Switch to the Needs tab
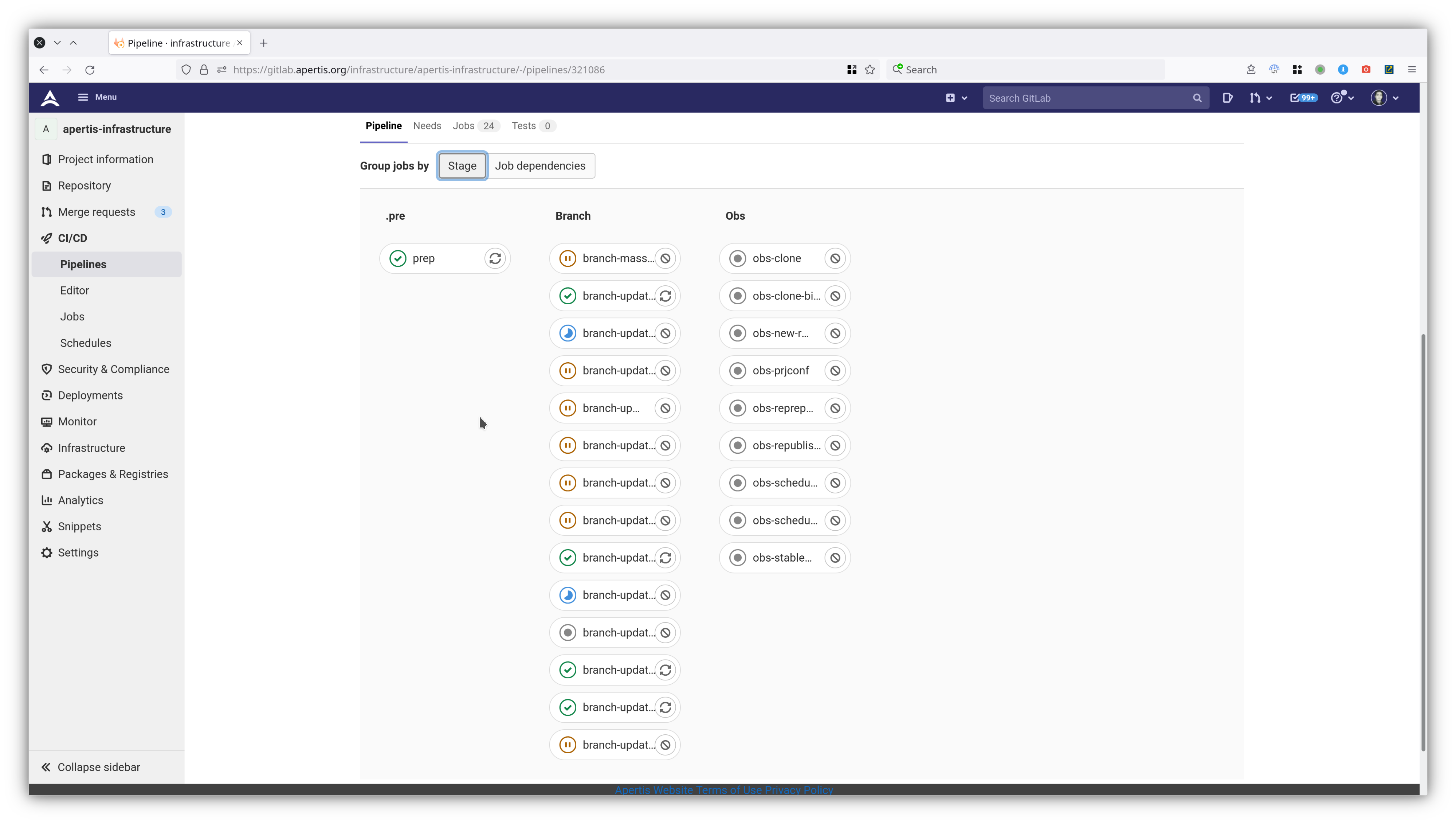1456x824 pixels. click(x=427, y=126)
